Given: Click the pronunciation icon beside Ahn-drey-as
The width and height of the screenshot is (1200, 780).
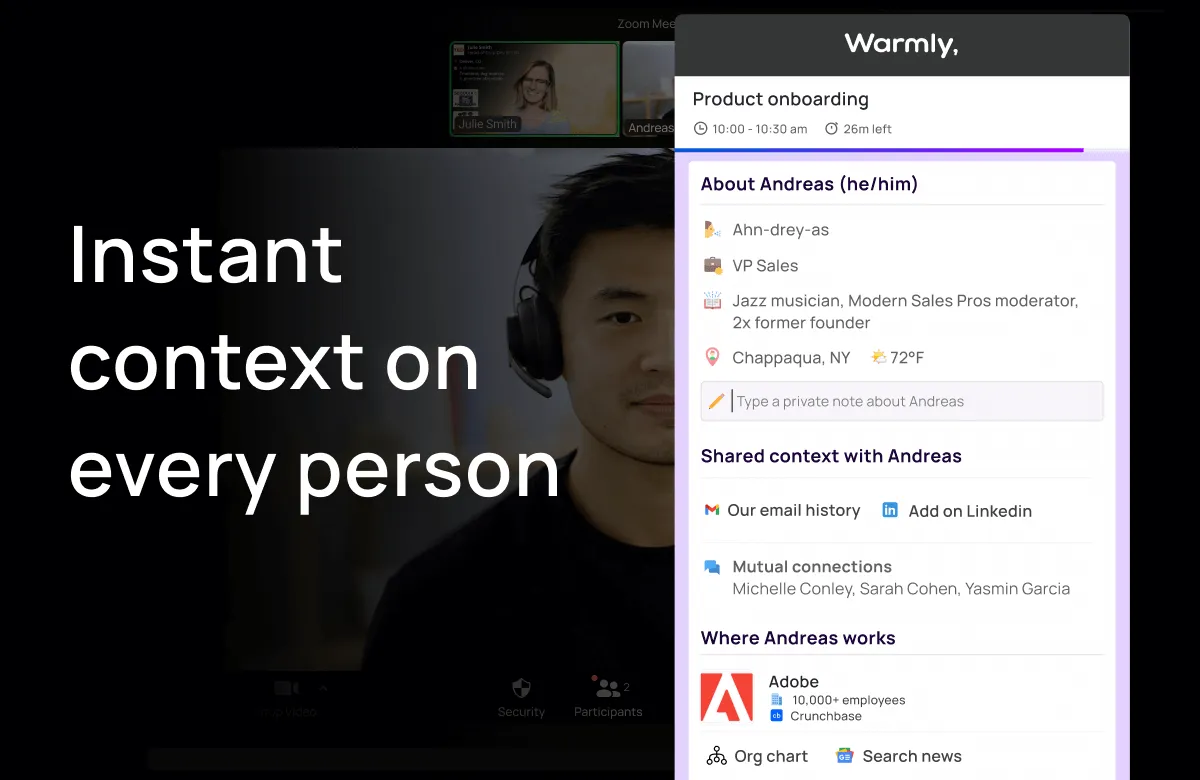Looking at the screenshot, I should tap(712, 230).
